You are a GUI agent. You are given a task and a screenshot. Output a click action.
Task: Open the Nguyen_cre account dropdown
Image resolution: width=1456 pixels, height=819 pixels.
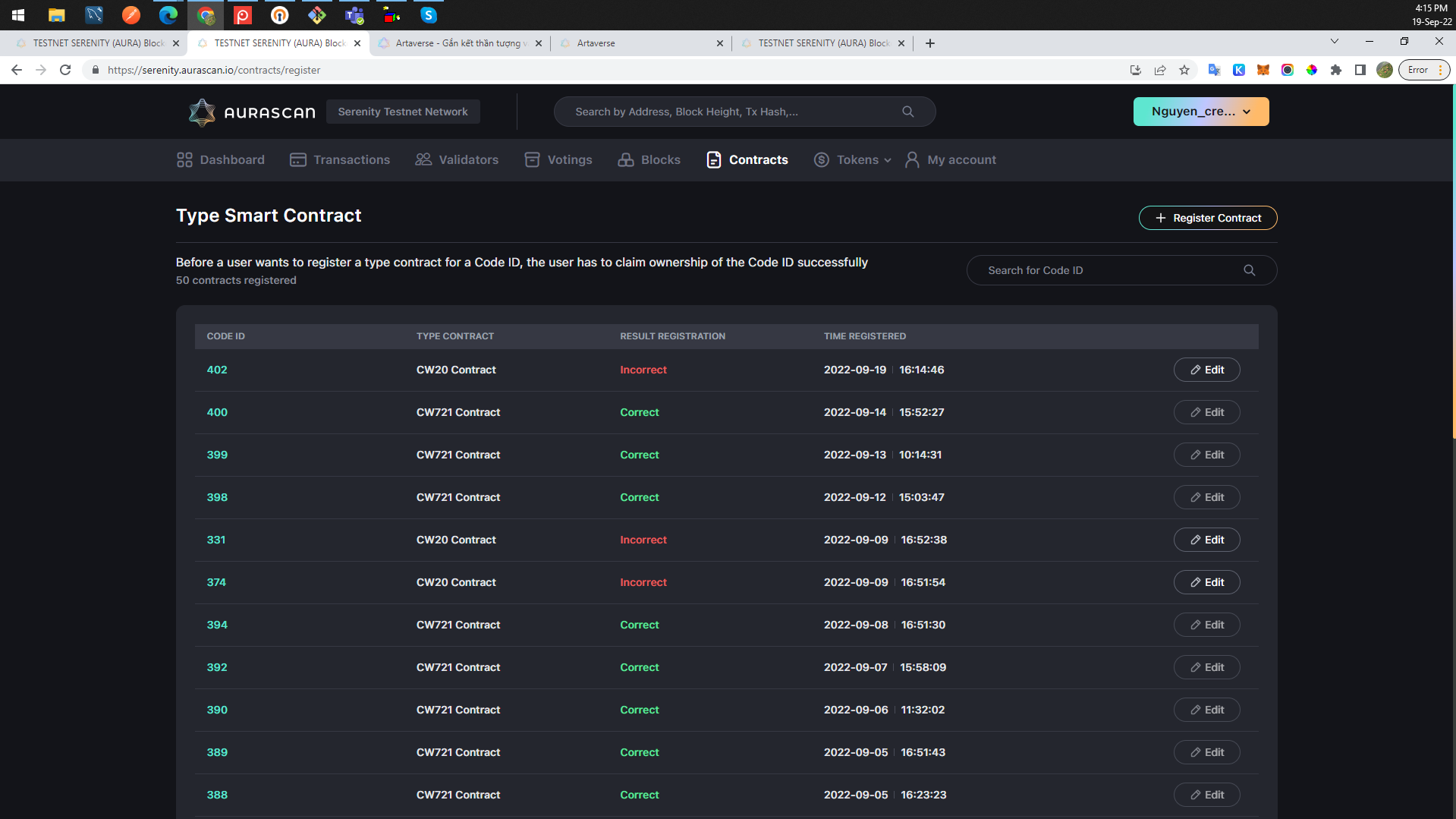coord(1200,111)
